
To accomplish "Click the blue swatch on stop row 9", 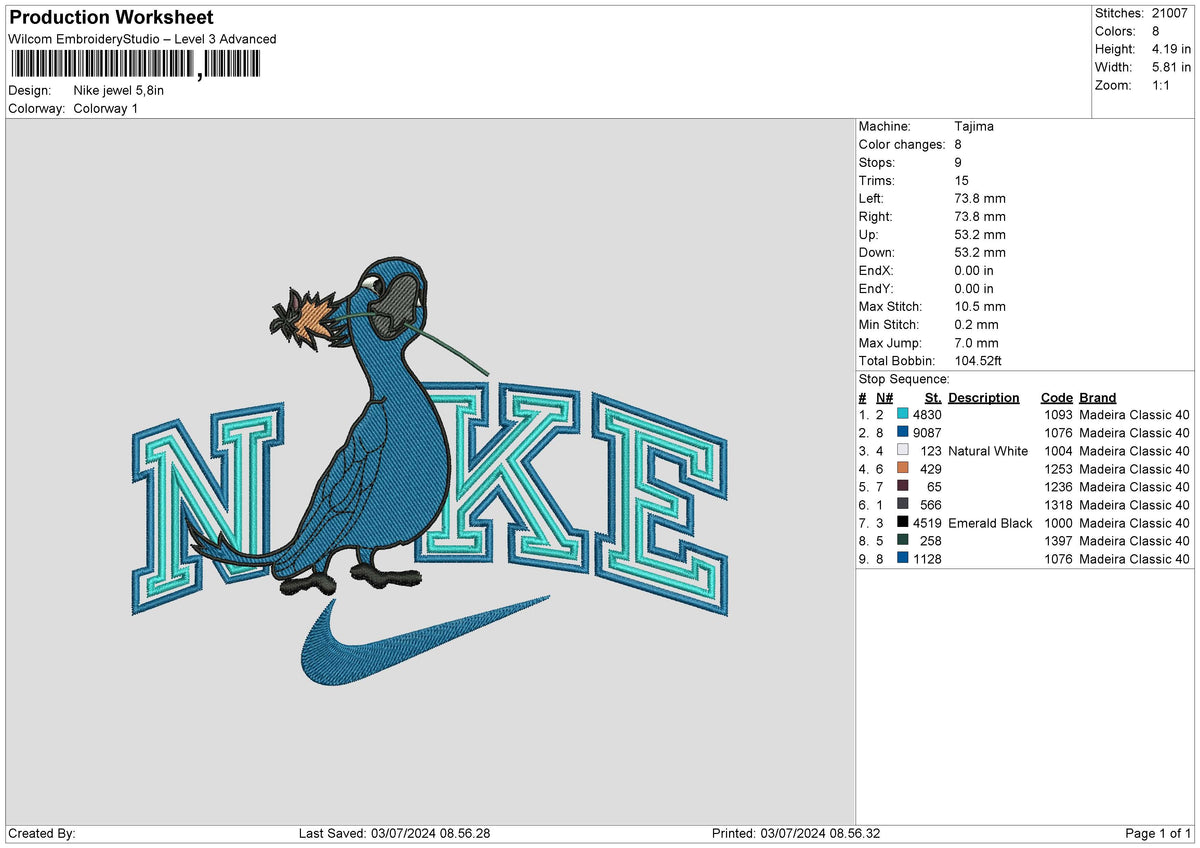I will pos(903,559).
